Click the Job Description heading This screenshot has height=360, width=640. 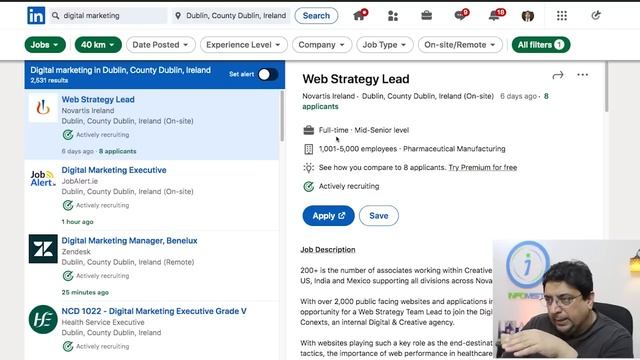point(328,249)
